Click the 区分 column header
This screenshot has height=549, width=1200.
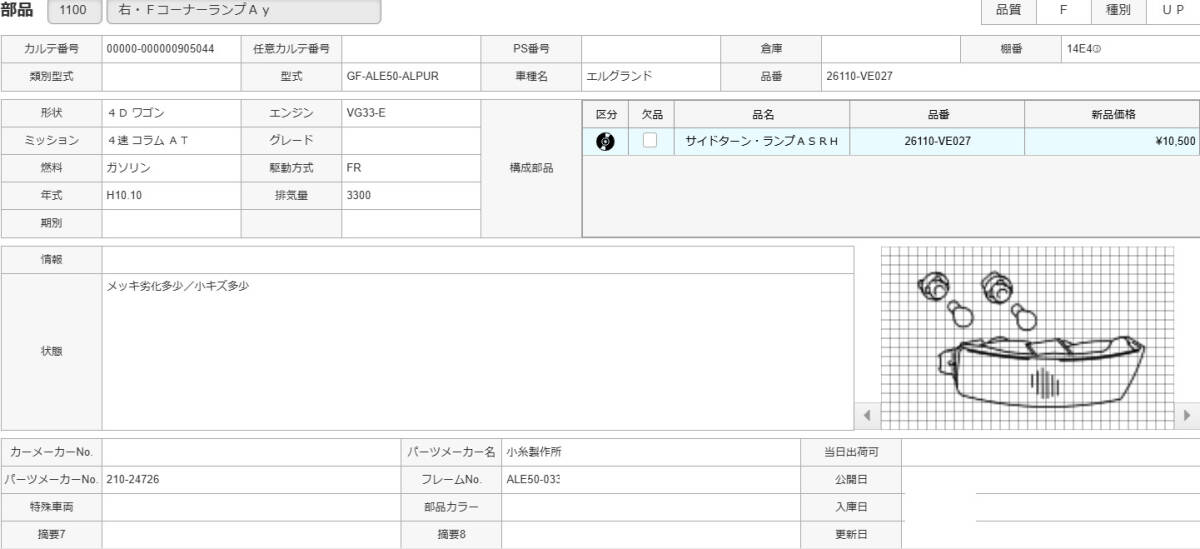pos(606,115)
